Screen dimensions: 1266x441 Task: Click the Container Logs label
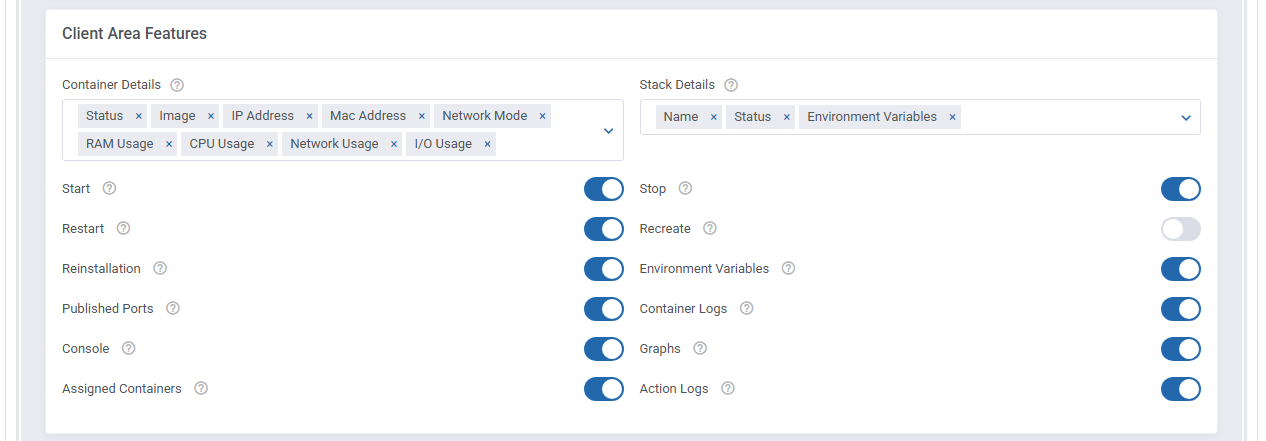(x=683, y=308)
